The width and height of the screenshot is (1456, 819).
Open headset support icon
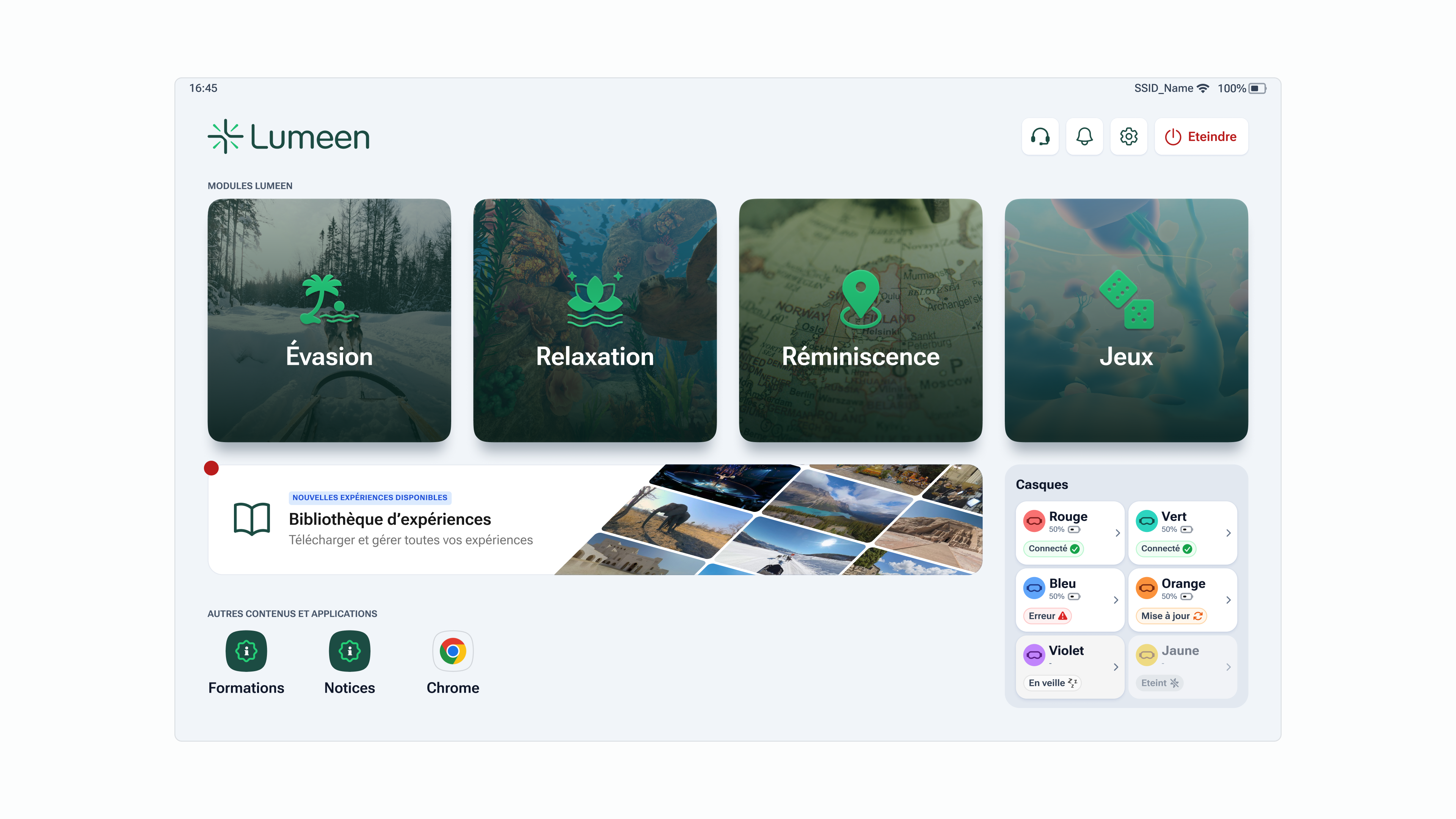1040,136
